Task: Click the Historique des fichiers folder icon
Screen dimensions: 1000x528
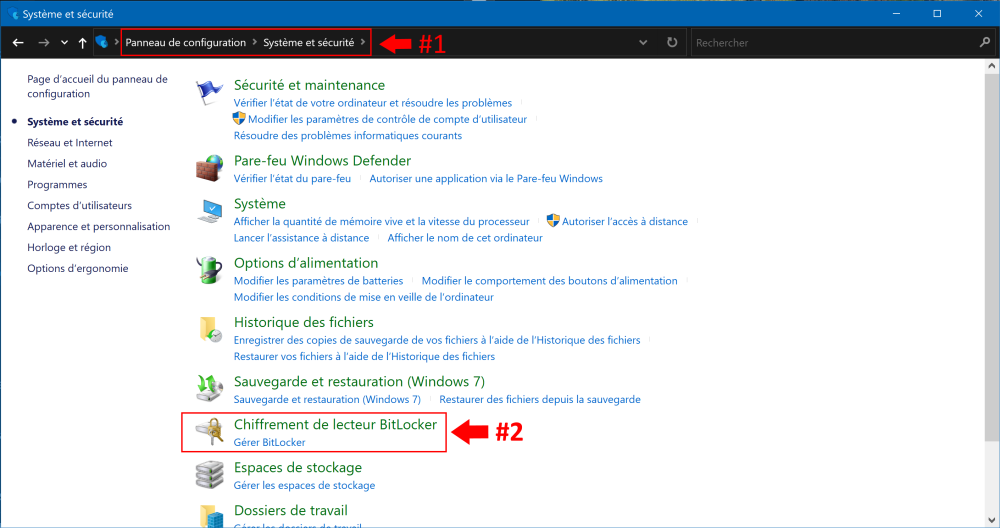Action: click(x=210, y=330)
